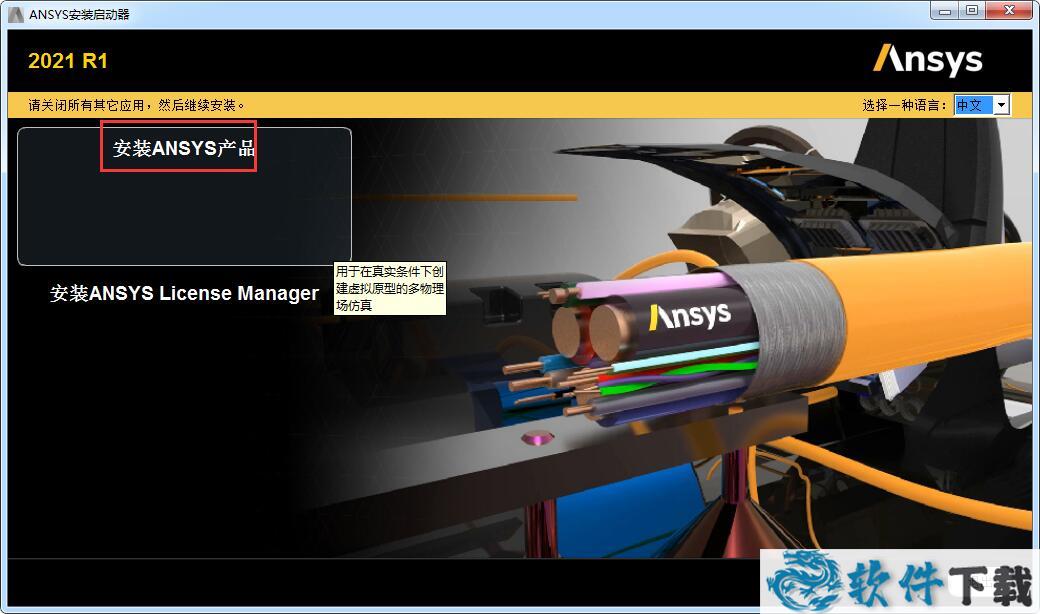Click the Ansys logo in the header

[927, 60]
